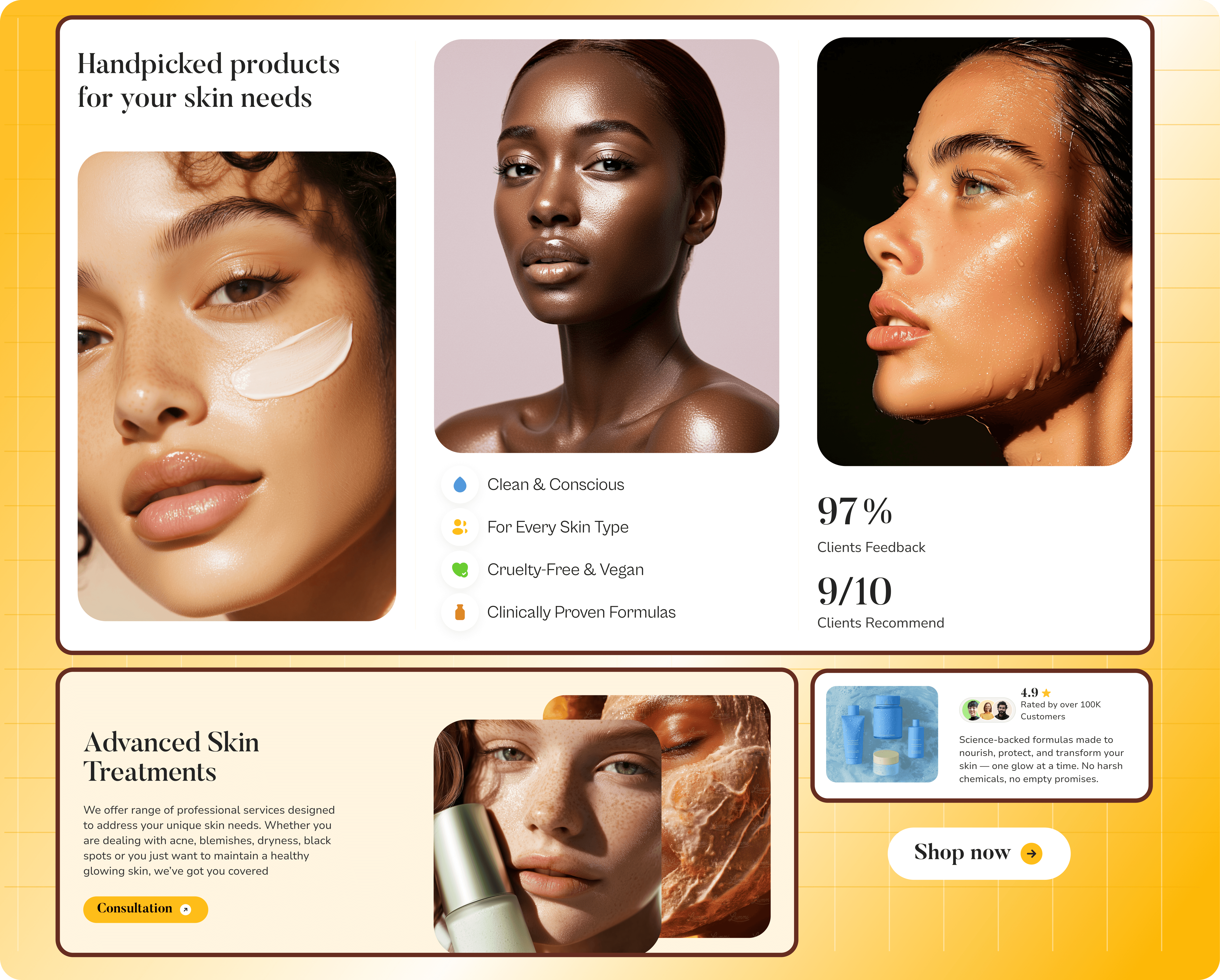Click the 9/10 Clients Recommend stat
This screenshot has height=980, width=1220.
point(881,602)
